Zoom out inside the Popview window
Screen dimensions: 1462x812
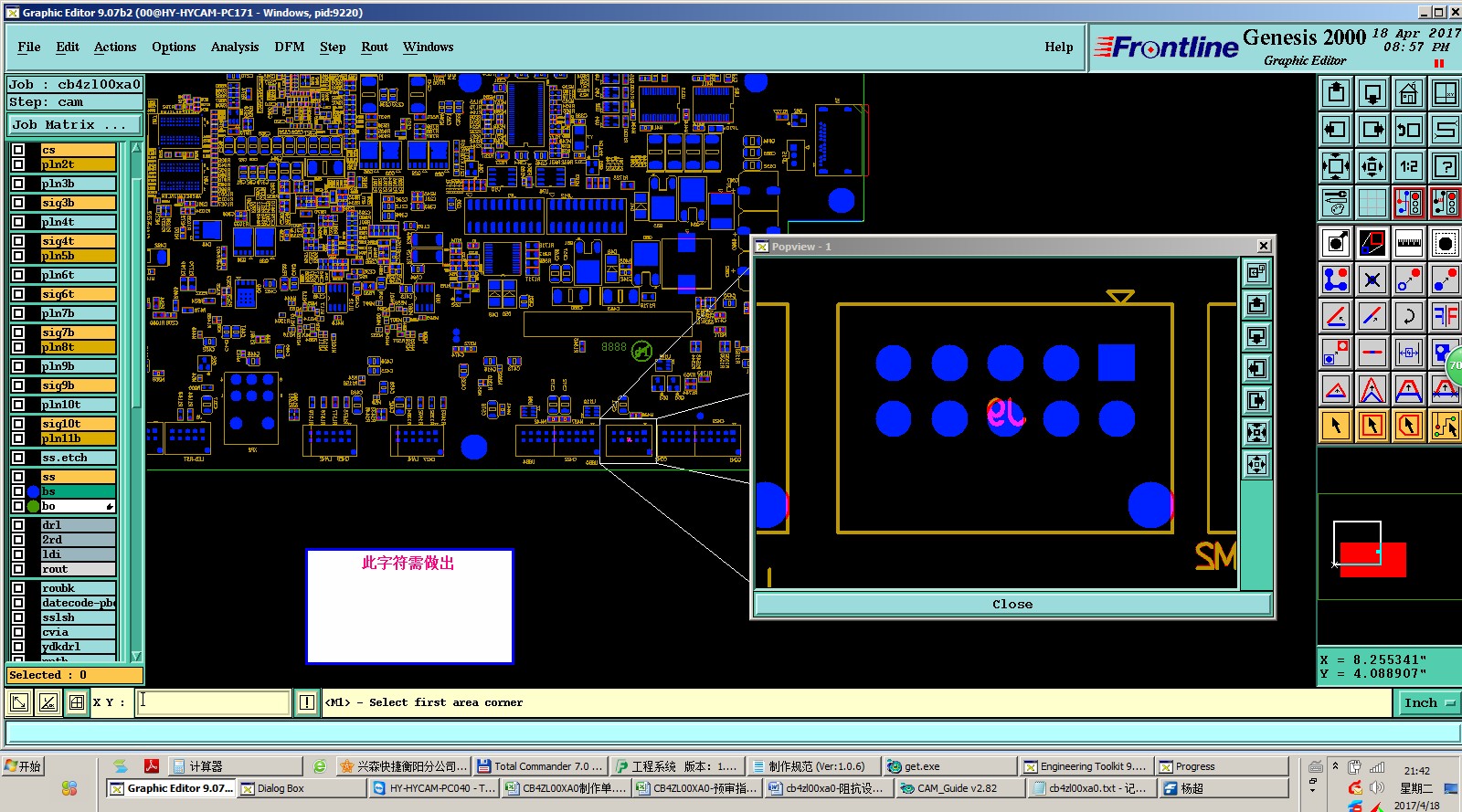(1257, 464)
